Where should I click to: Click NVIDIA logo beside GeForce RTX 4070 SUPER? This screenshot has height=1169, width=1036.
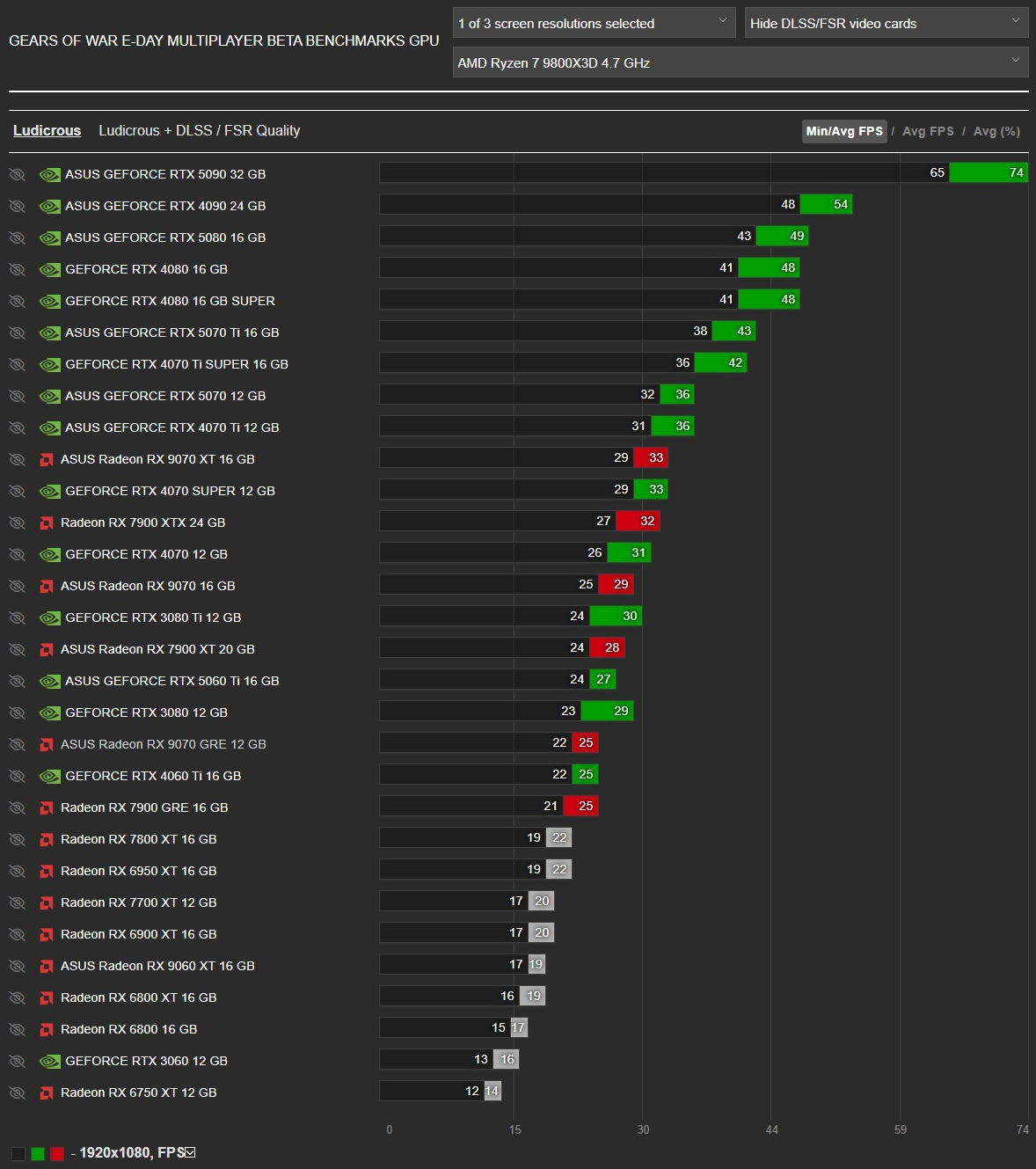coord(50,491)
